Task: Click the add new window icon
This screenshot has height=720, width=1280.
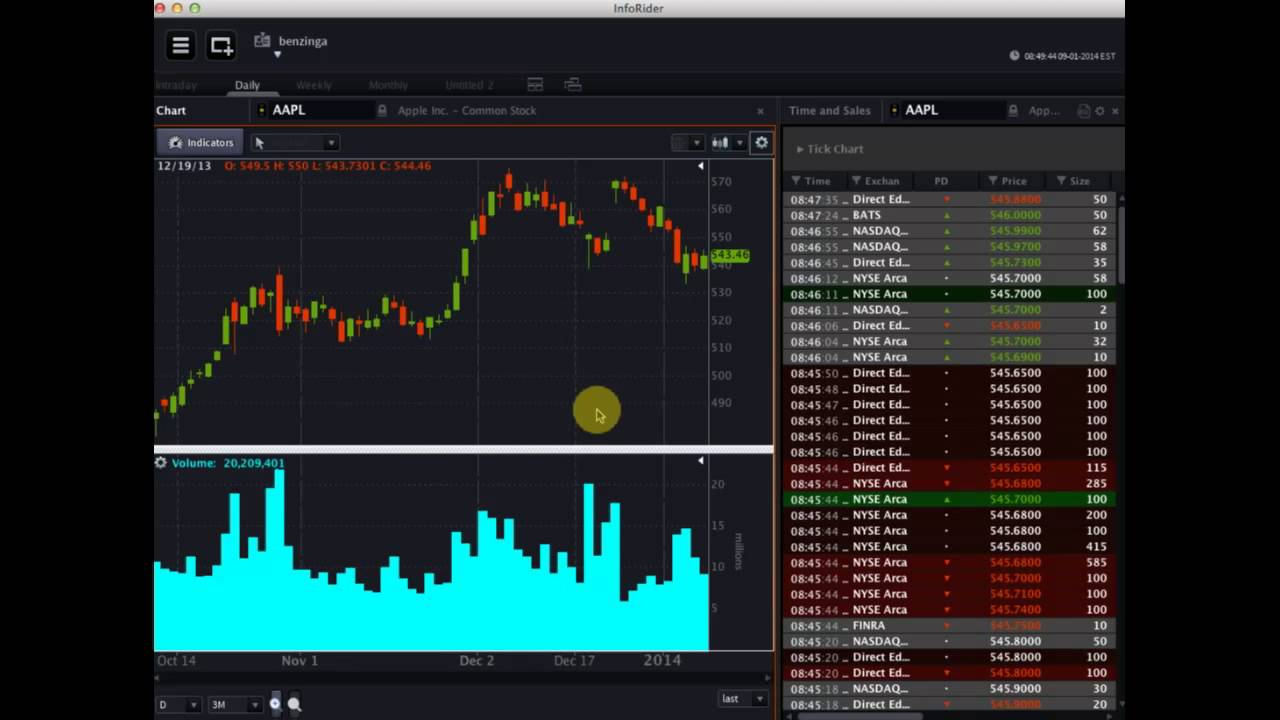Action: point(221,45)
